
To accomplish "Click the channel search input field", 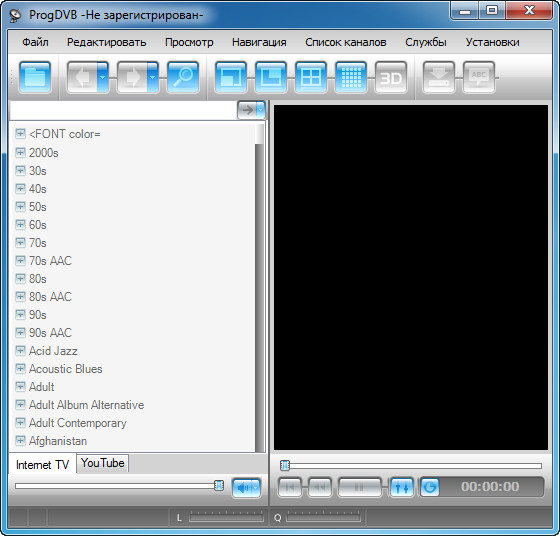I will click(123, 110).
